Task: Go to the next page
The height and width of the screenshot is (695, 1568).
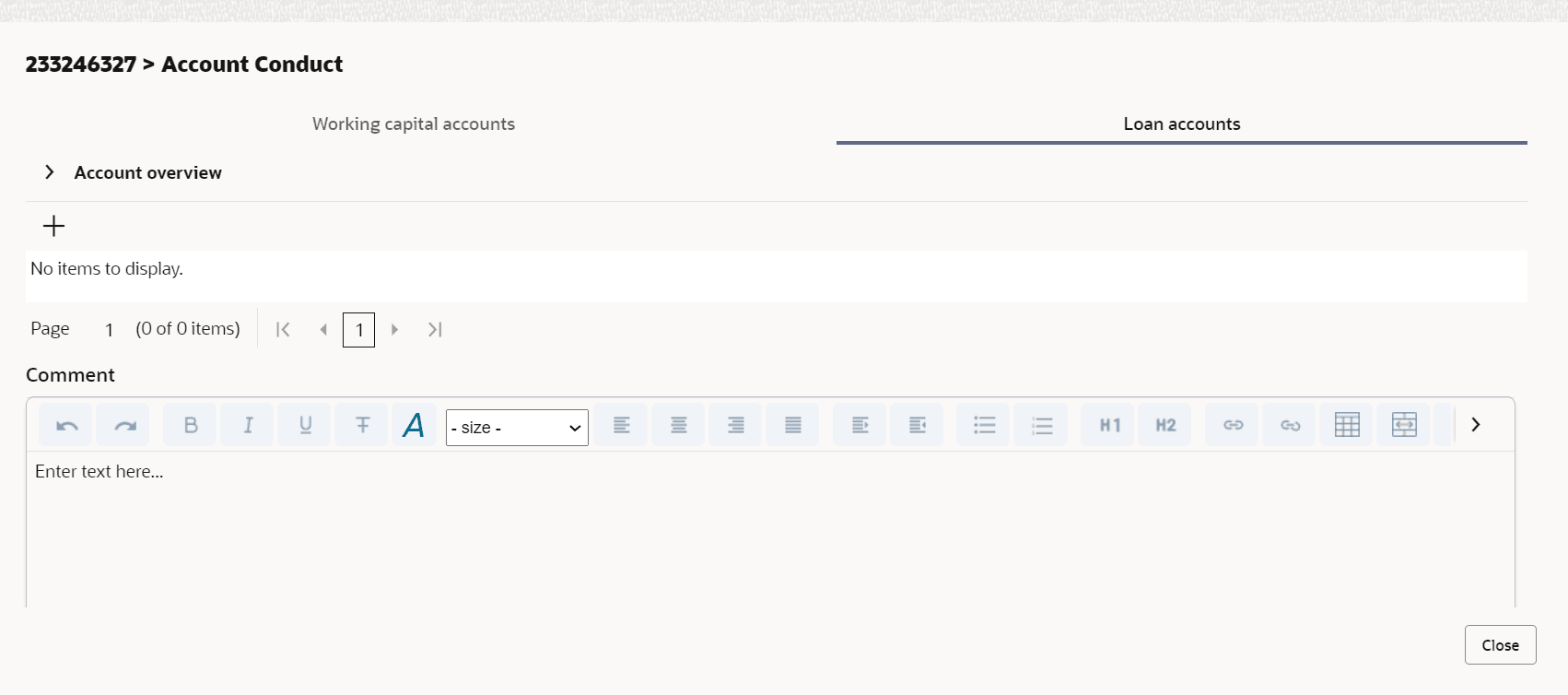Action: pyautogui.click(x=394, y=329)
